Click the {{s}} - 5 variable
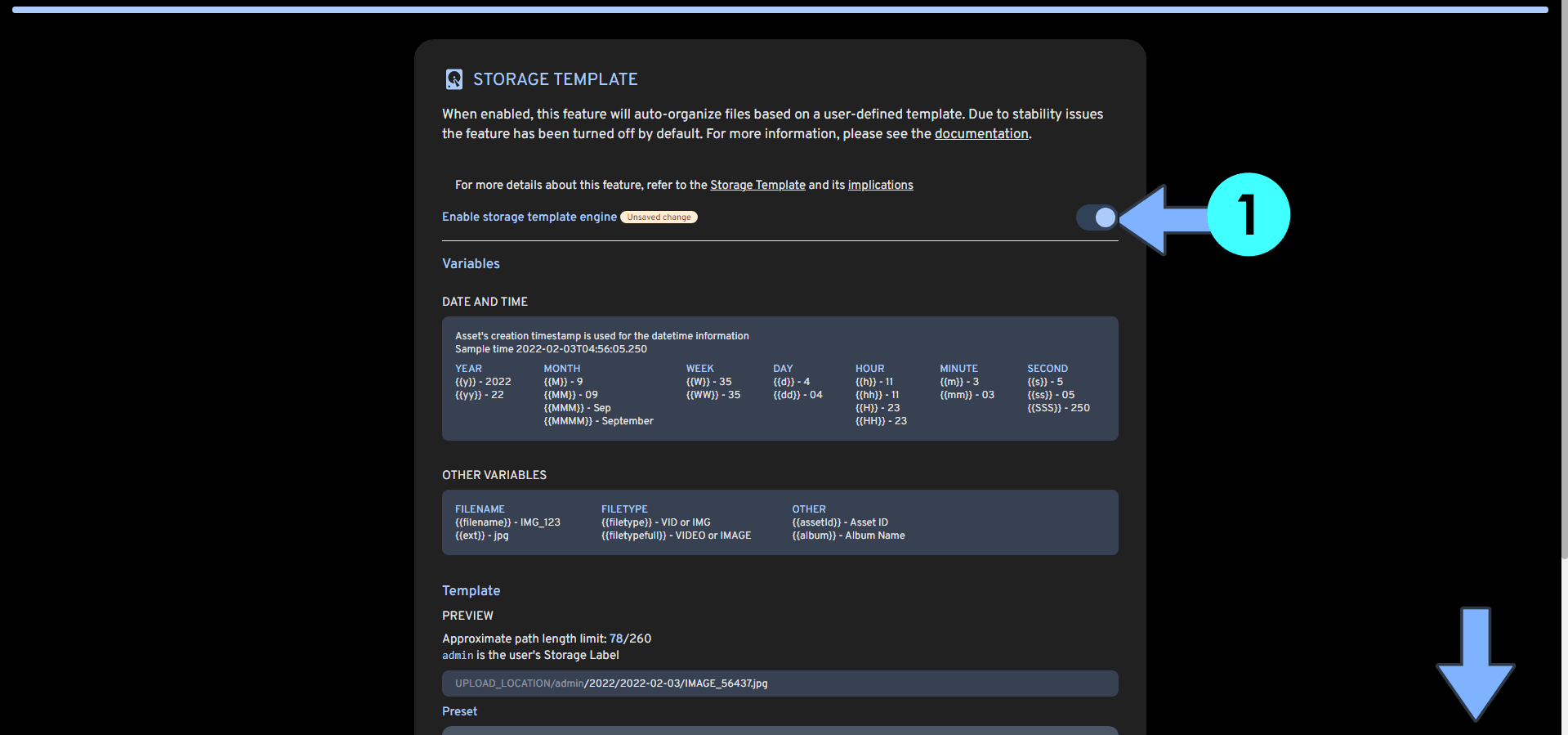The width and height of the screenshot is (1568, 735). click(x=1045, y=382)
